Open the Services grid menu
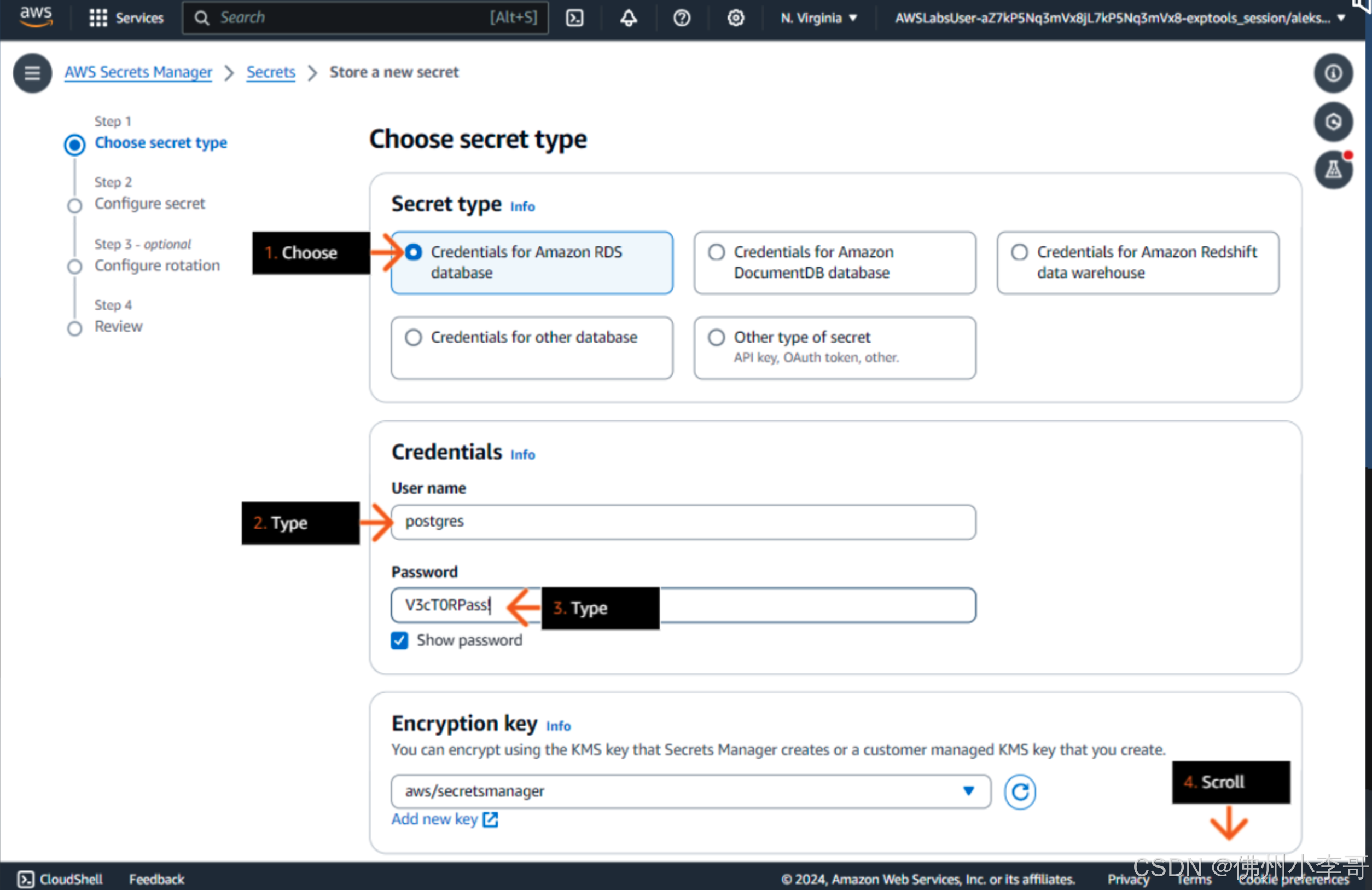 [98, 18]
